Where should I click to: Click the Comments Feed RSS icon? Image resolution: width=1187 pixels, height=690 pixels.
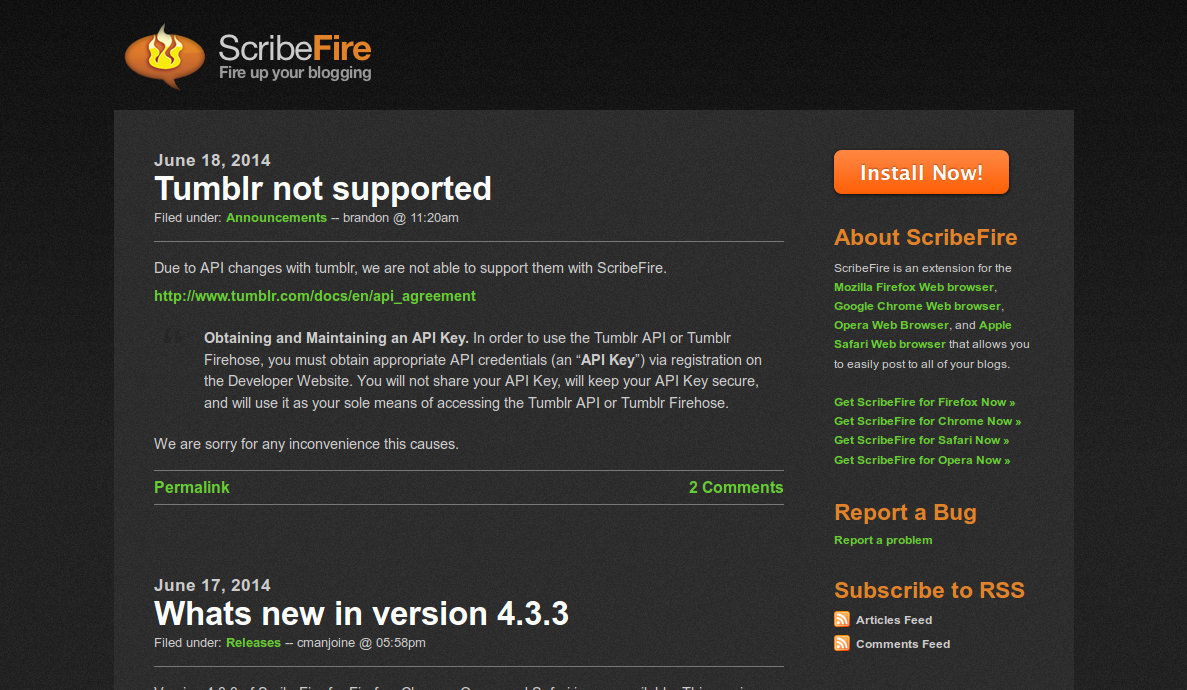[x=842, y=644]
